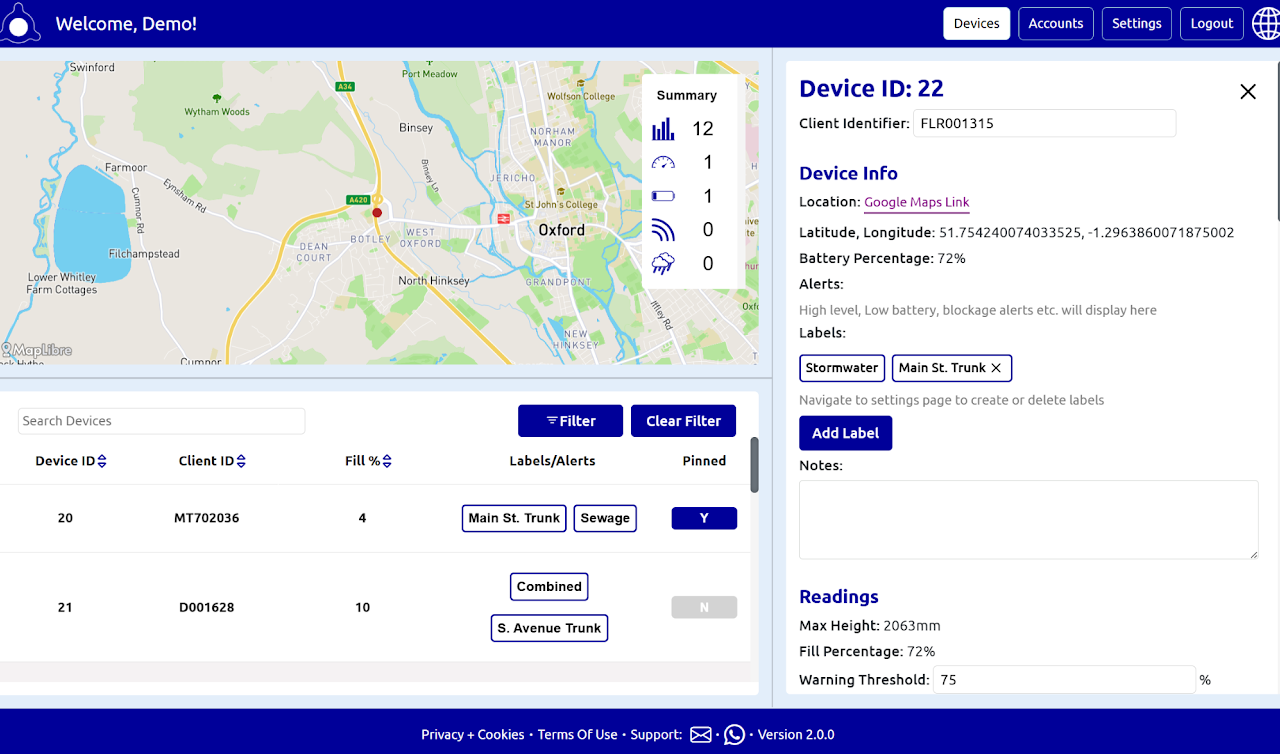
Task: Click the globe language icon in the top bar
Action: coord(1266,22)
